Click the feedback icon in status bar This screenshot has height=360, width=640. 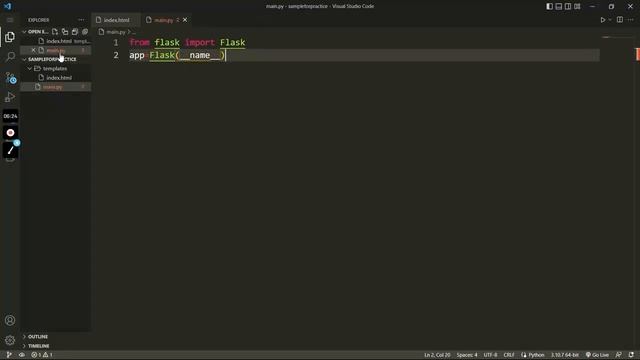(618, 355)
